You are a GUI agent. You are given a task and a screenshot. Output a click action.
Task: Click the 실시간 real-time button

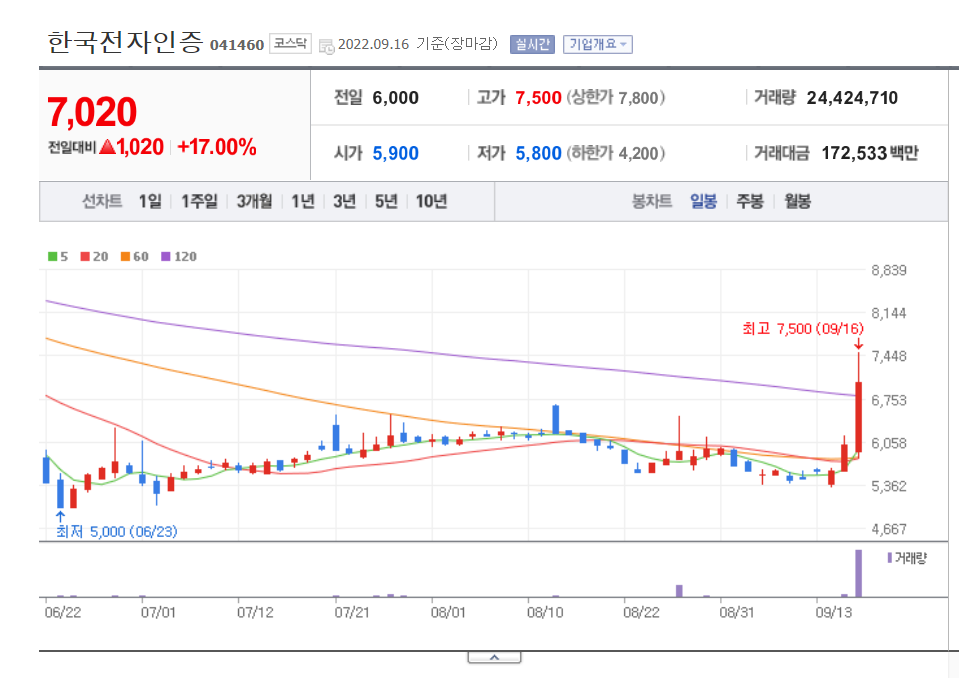pyautogui.click(x=532, y=45)
